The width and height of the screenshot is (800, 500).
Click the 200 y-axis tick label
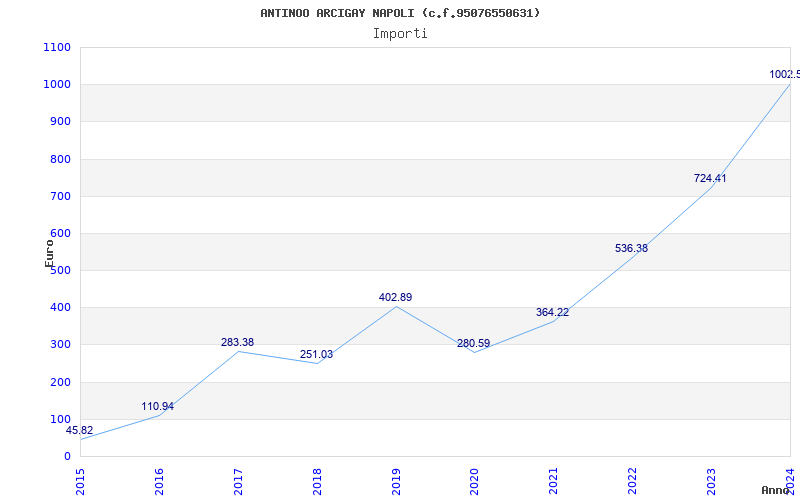coord(60,382)
